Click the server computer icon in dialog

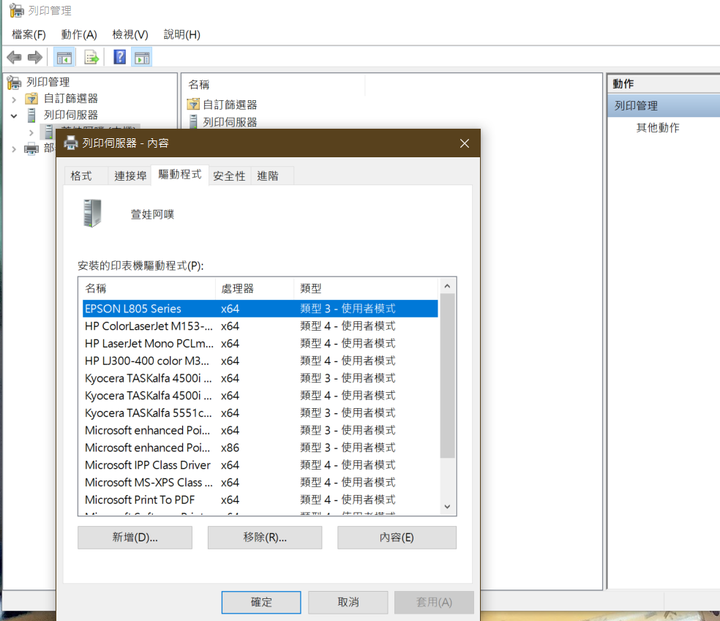tap(92, 213)
